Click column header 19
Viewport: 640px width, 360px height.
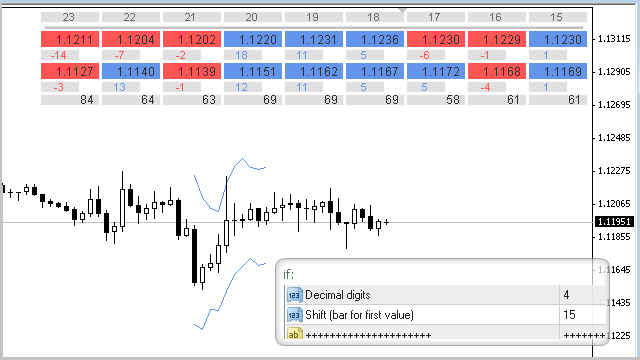click(314, 17)
